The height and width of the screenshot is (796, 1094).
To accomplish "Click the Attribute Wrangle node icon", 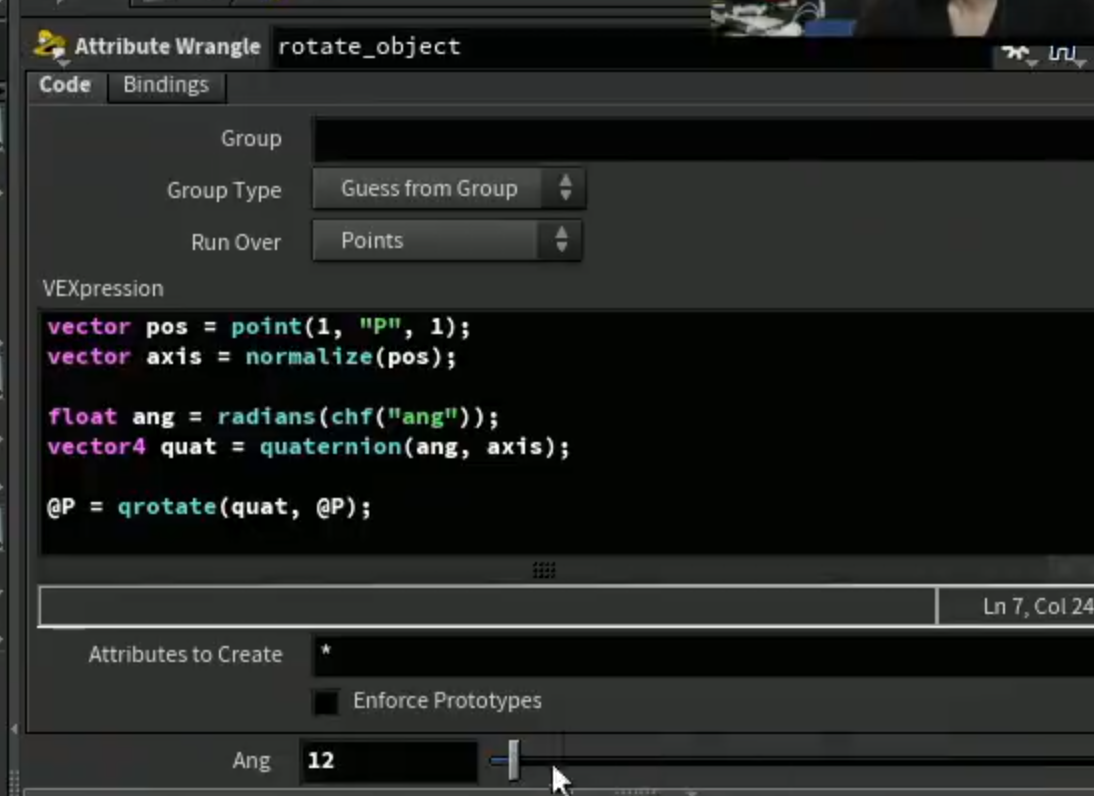I will pos(49,46).
